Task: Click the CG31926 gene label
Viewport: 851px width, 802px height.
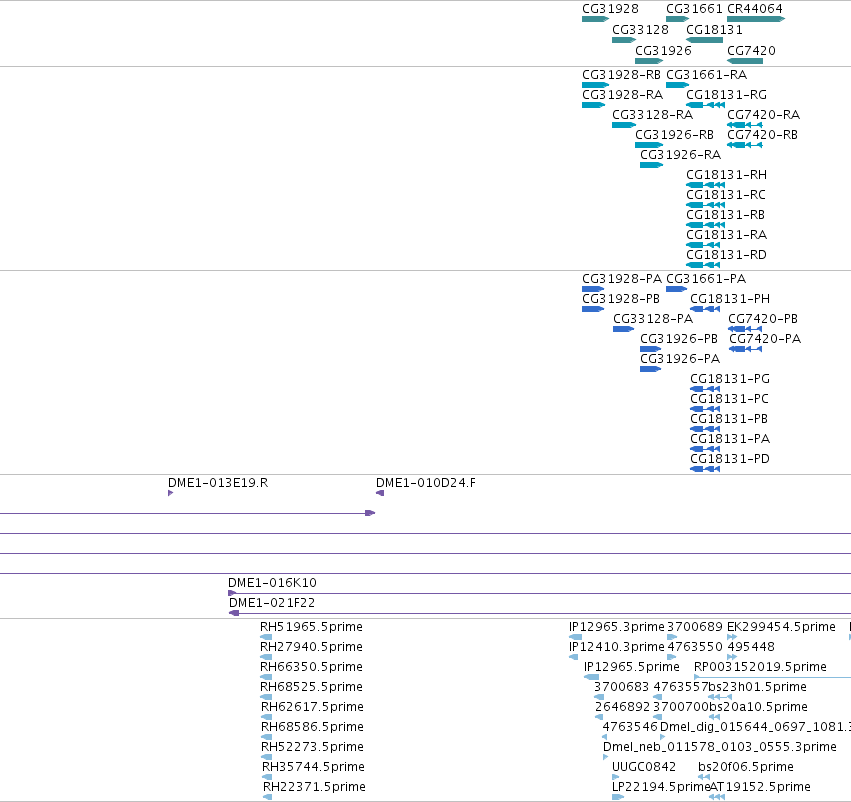Action: tap(663, 50)
